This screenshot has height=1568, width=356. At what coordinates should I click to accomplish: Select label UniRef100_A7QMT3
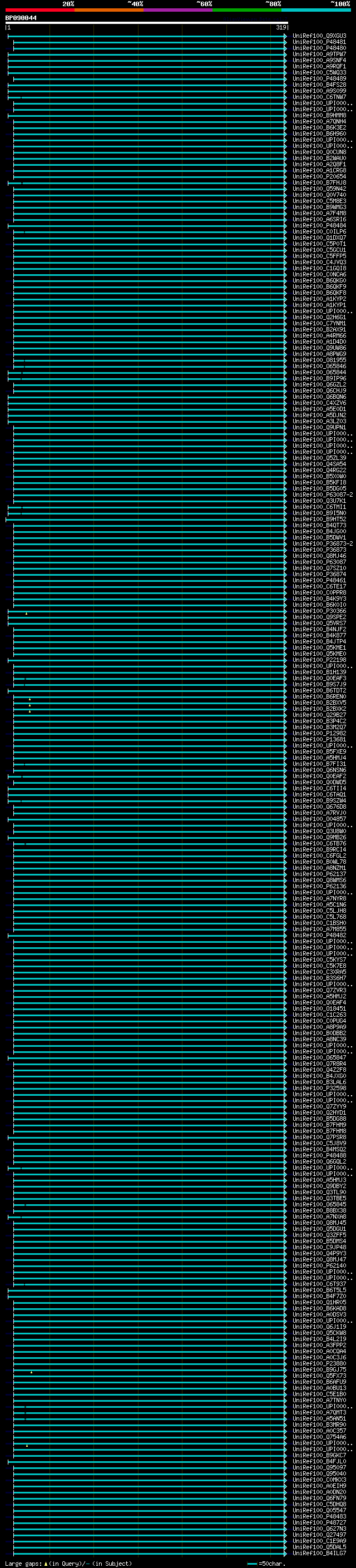click(x=319, y=1412)
